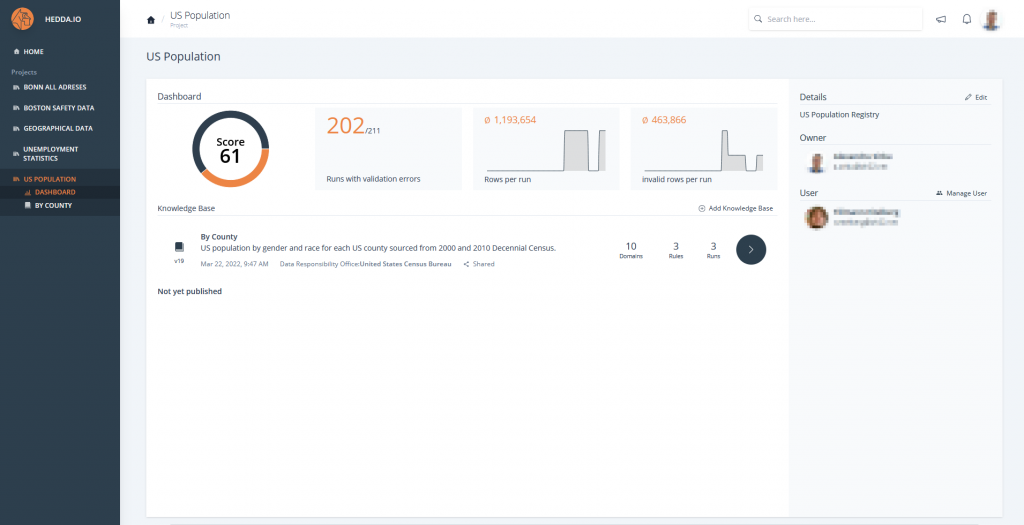
Task: Click Manage User link
Action: pyautogui.click(x=961, y=192)
